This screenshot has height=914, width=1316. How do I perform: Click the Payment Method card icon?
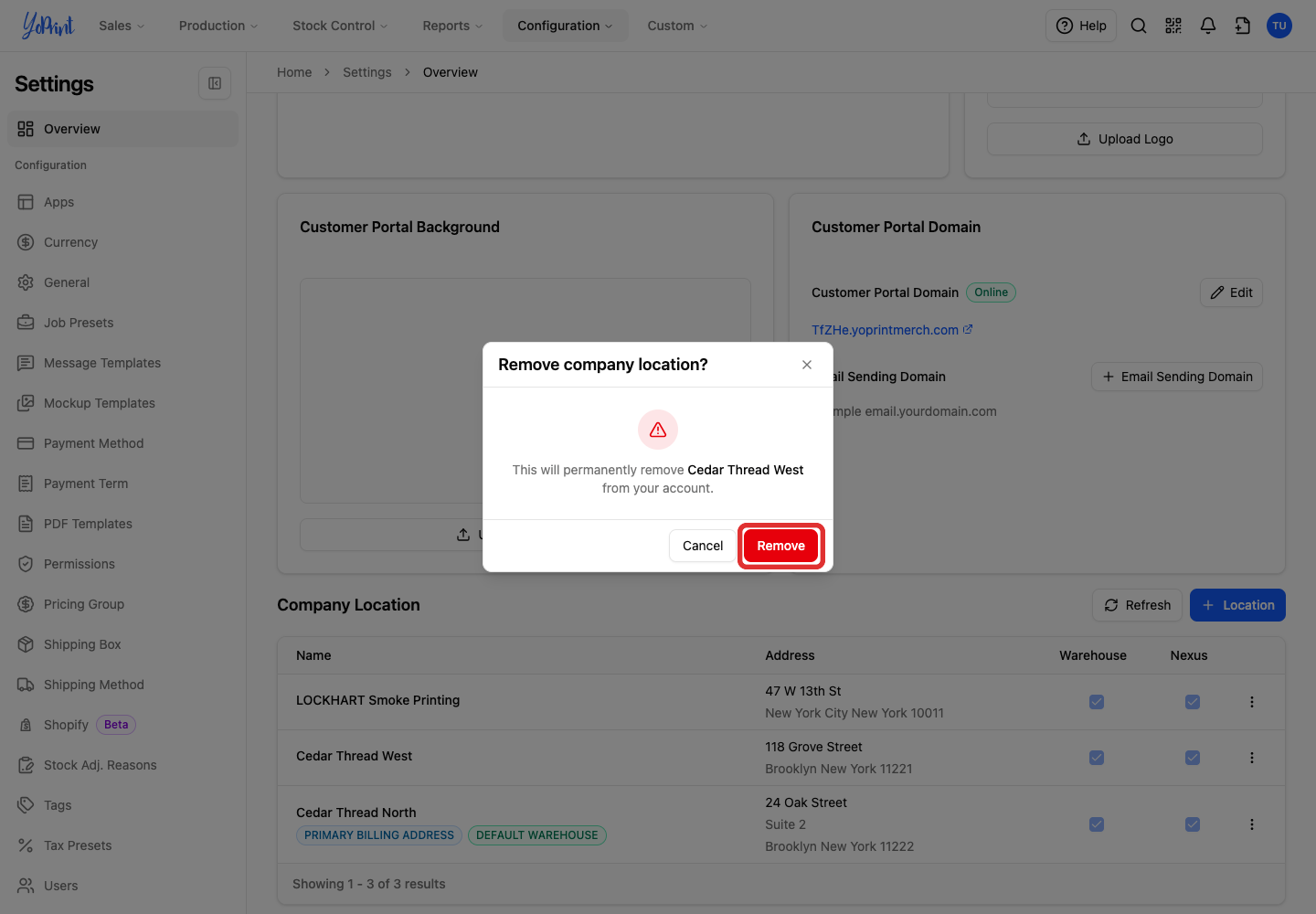click(x=26, y=443)
